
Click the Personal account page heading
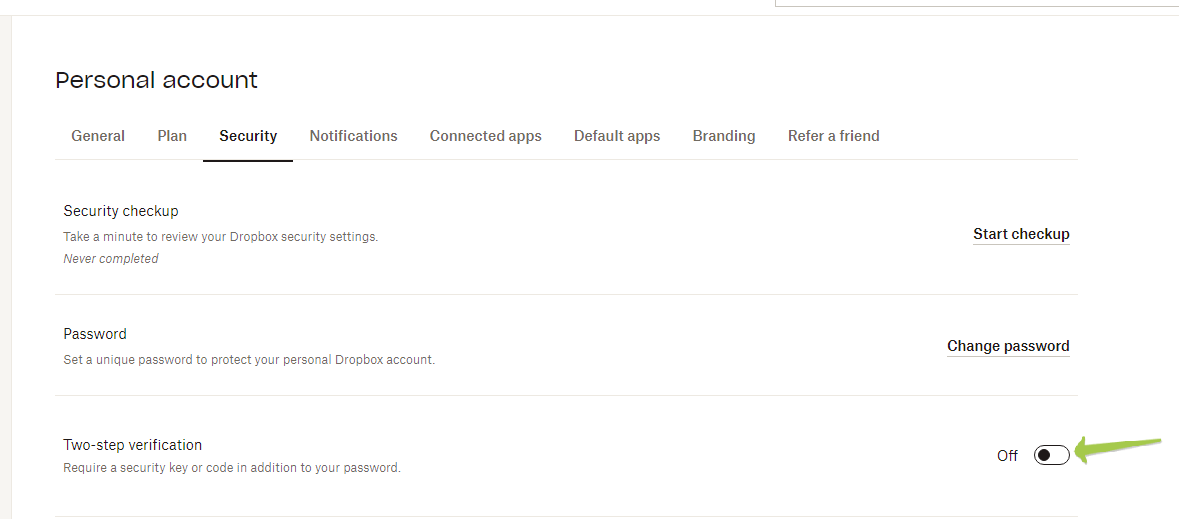coord(156,80)
